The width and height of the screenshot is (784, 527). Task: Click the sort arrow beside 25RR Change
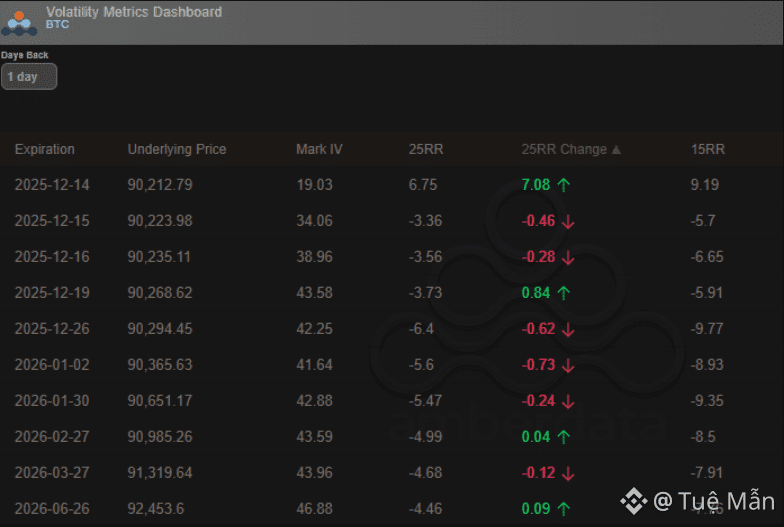tap(616, 150)
